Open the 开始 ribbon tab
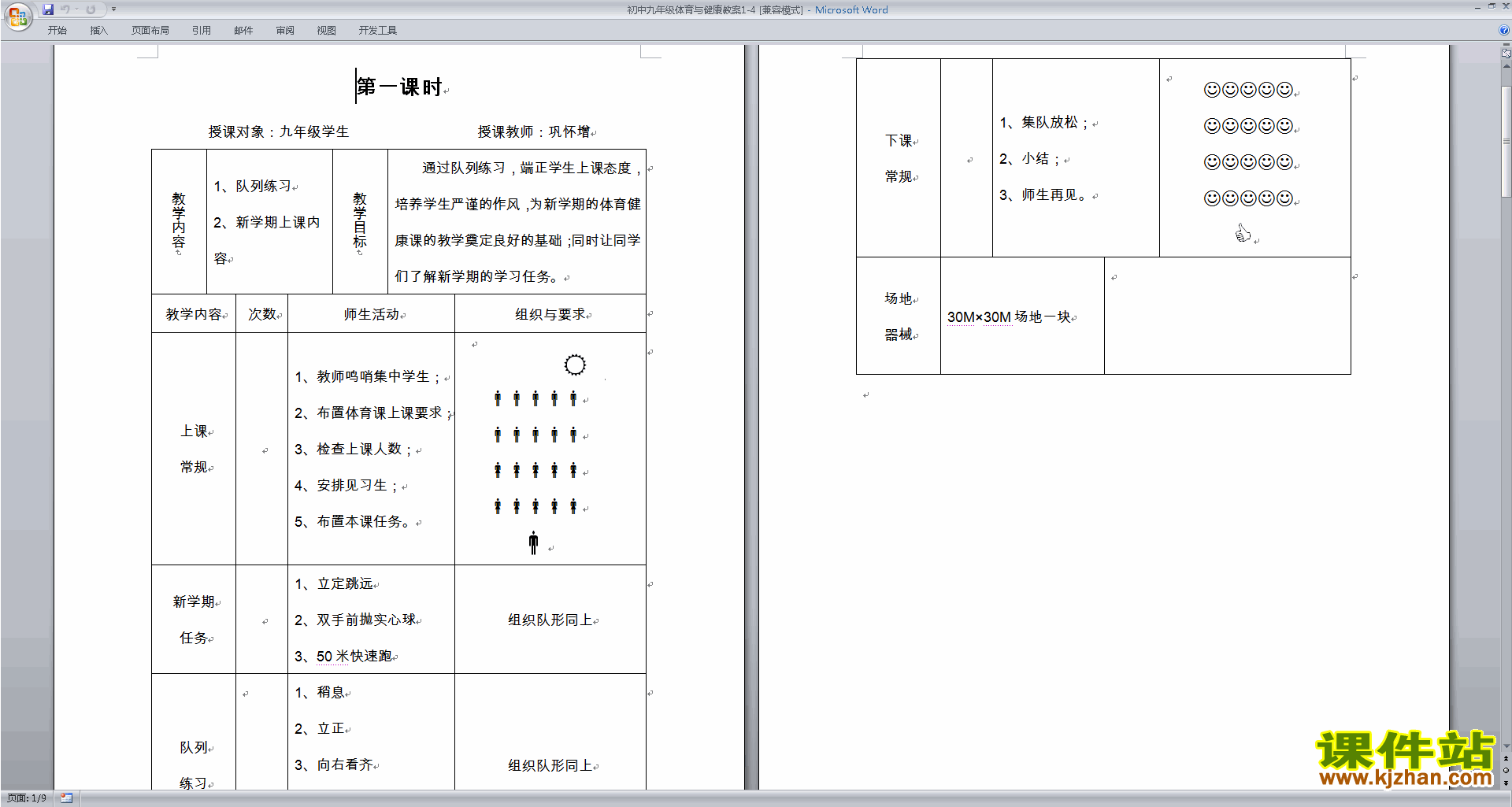Viewport: 1512px width, 807px height. click(57, 31)
